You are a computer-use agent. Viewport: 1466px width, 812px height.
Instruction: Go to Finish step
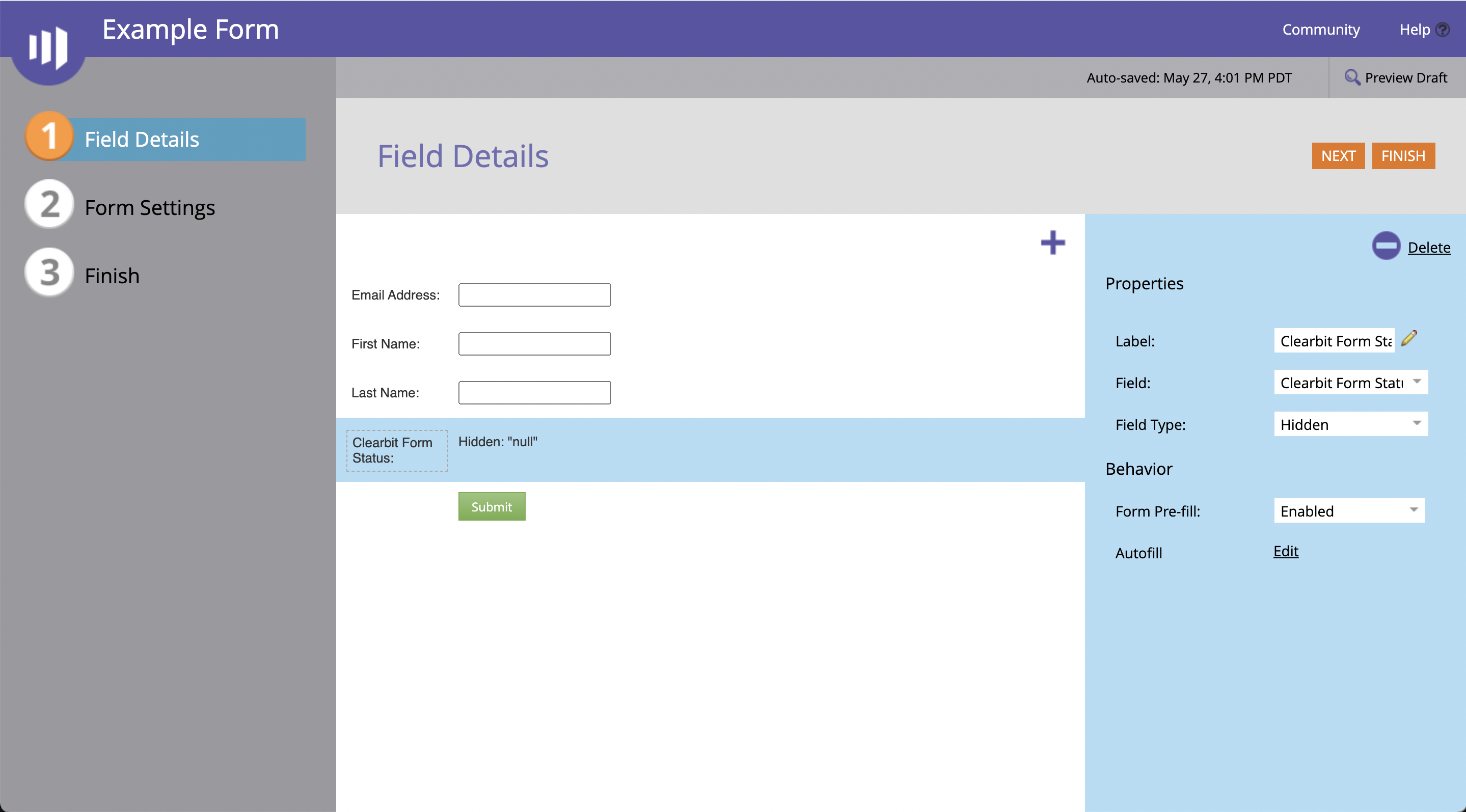pos(112,276)
